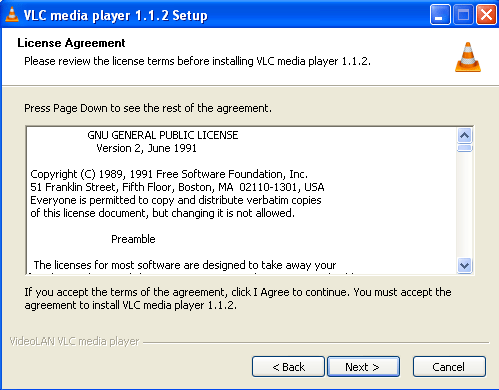This screenshot has width=499, height=390.
Task: Minimize the VLC Setup window
Action: (x=439, y=15)
